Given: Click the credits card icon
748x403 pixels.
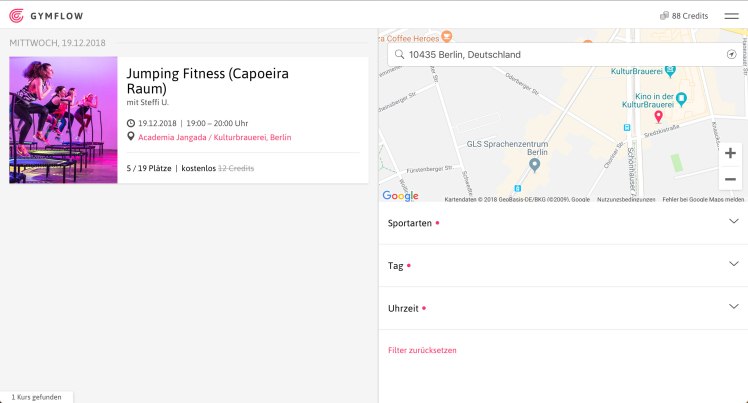Looking at the screenshot, I should 664,16.
